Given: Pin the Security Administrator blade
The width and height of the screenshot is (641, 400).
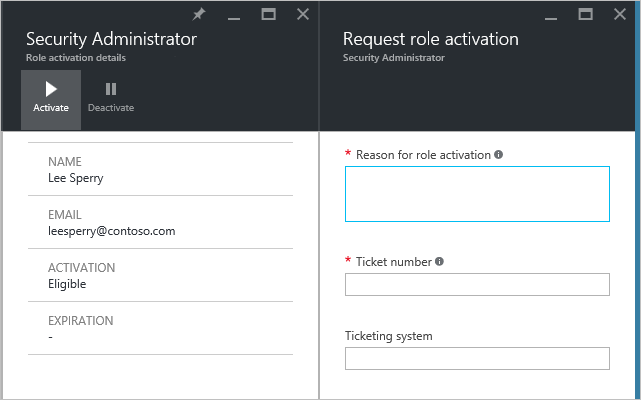Looking at the screenshot, I should (199, 14).
